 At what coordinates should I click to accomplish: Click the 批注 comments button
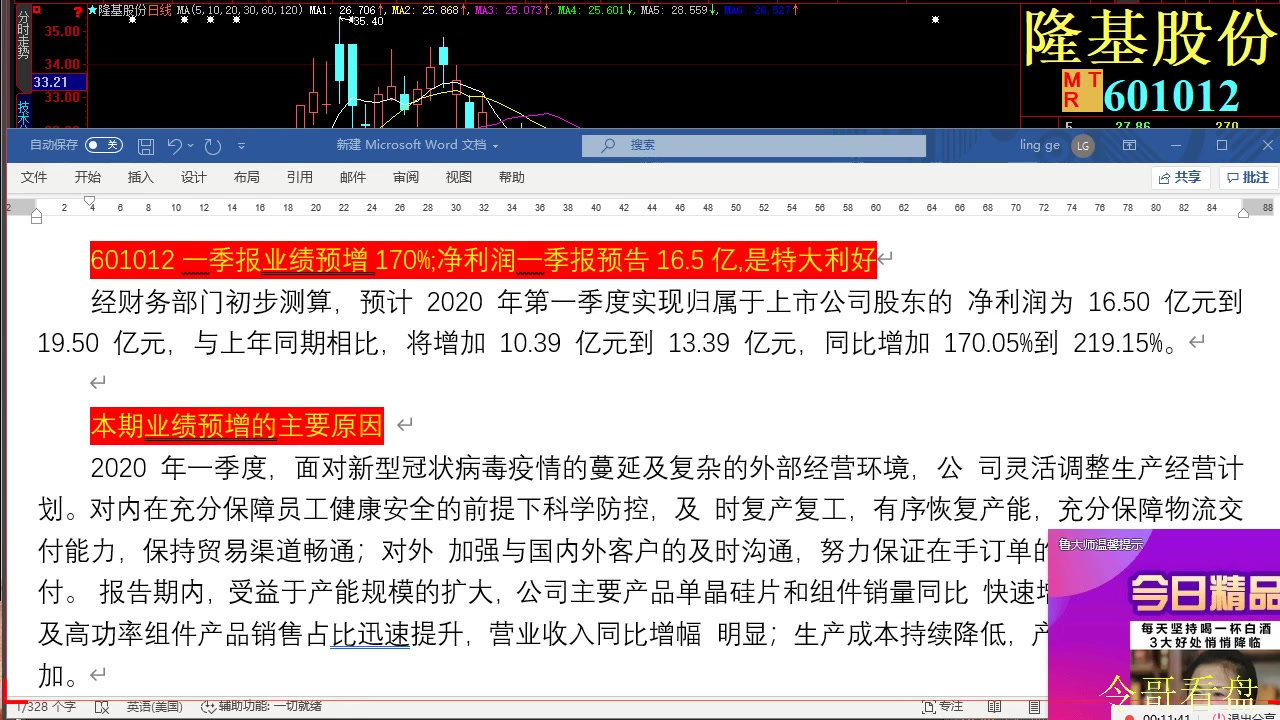tap(1247, 177)
